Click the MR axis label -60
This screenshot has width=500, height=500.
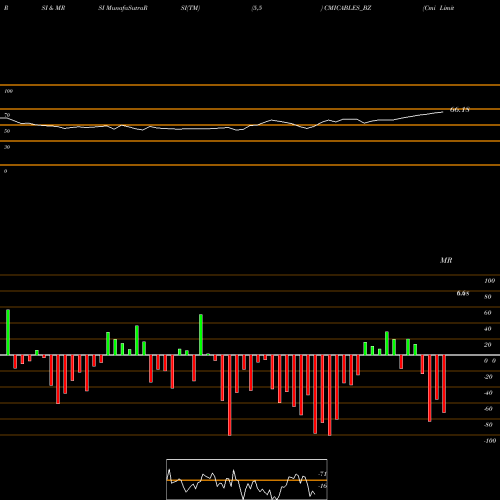pyautogui.click(x=488, y=409)
